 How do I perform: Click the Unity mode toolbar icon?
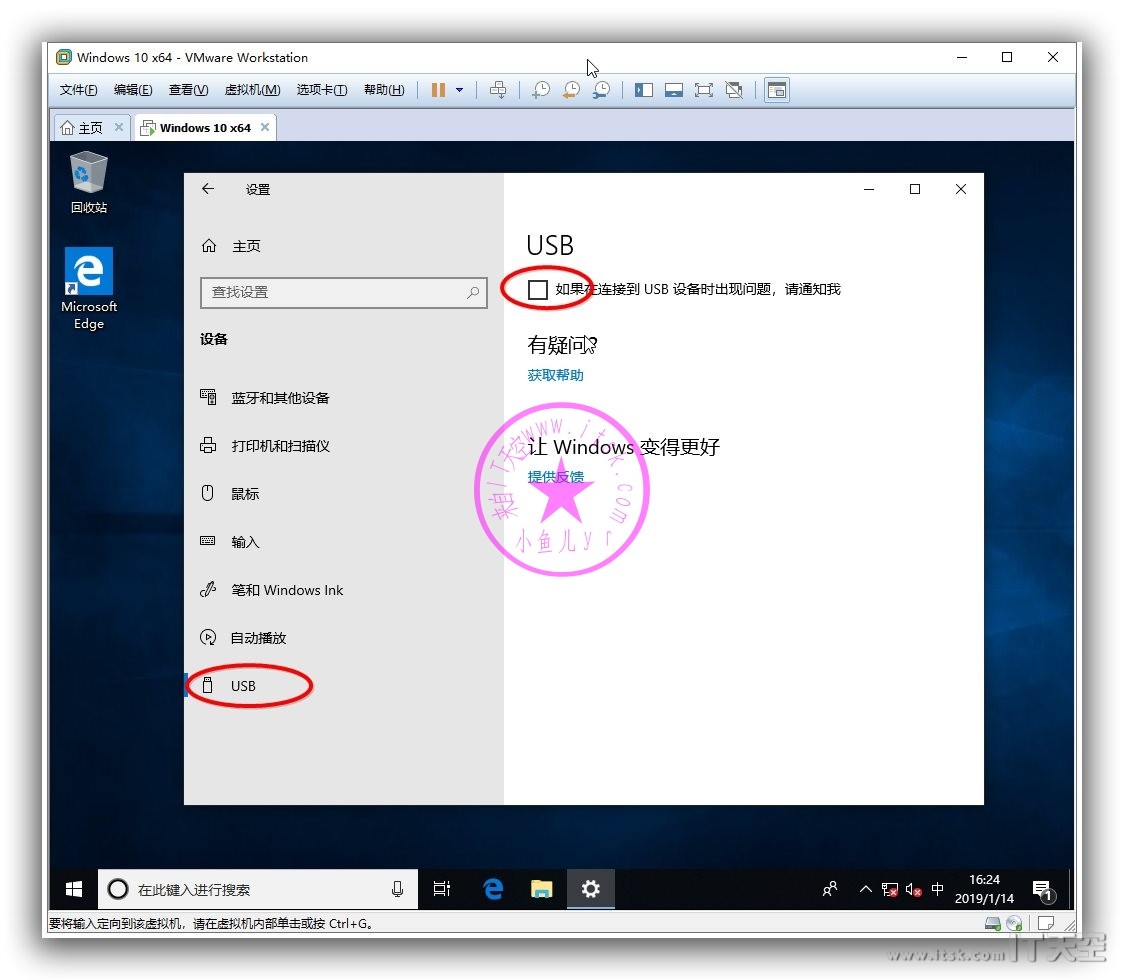[734, 90]
